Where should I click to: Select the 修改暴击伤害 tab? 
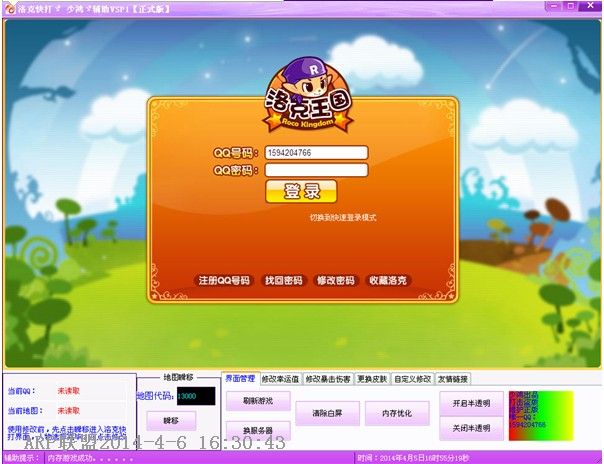coord(328,379)
